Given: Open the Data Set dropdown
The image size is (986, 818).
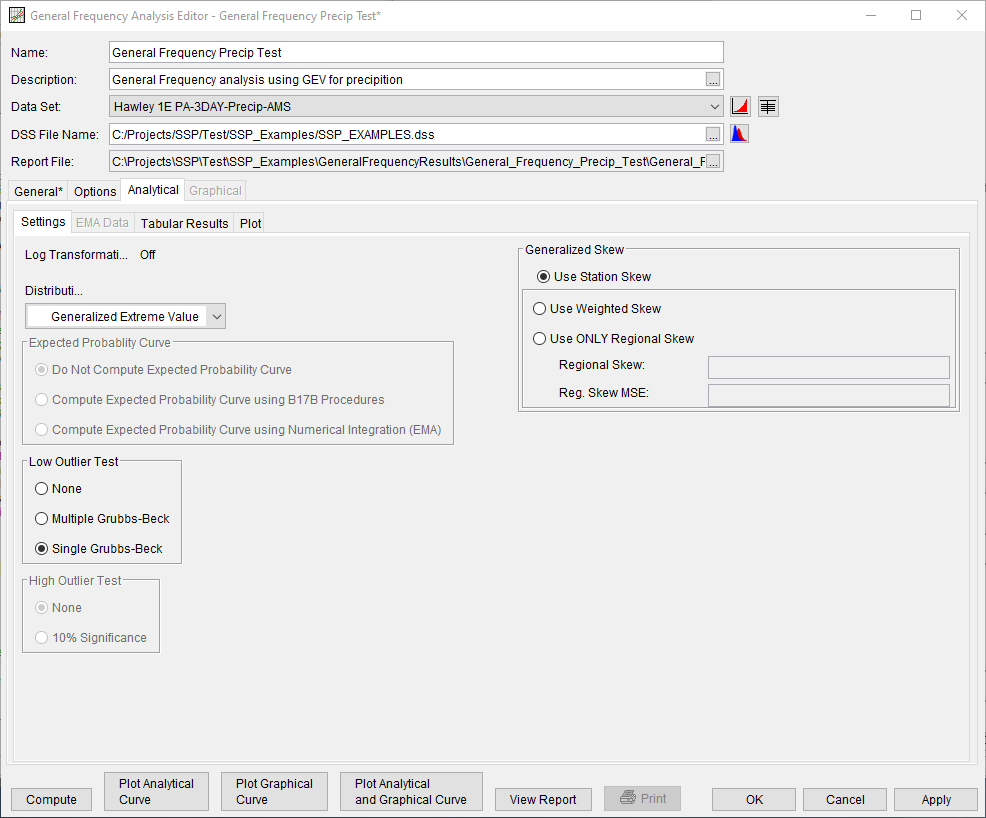Looking at the screenshot, I should 714,107.
